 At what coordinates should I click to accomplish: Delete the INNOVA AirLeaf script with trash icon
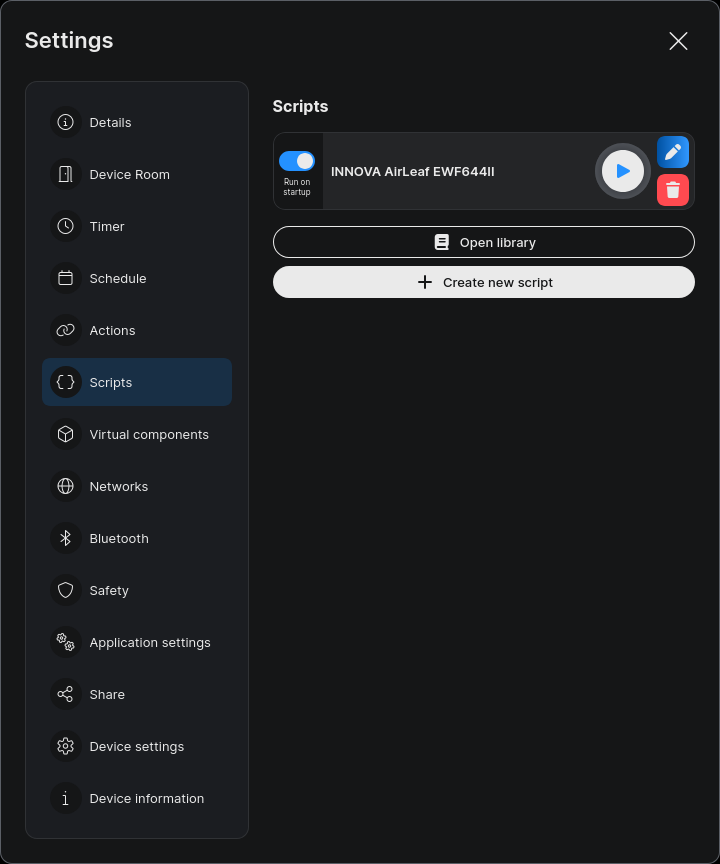[x=673, y=190]
